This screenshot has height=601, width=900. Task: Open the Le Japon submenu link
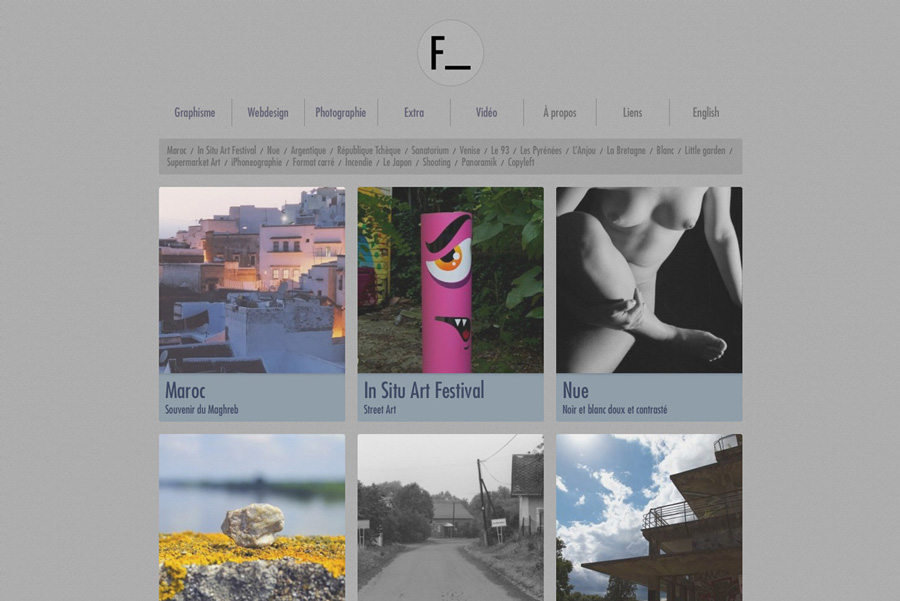tap(397, 162)
